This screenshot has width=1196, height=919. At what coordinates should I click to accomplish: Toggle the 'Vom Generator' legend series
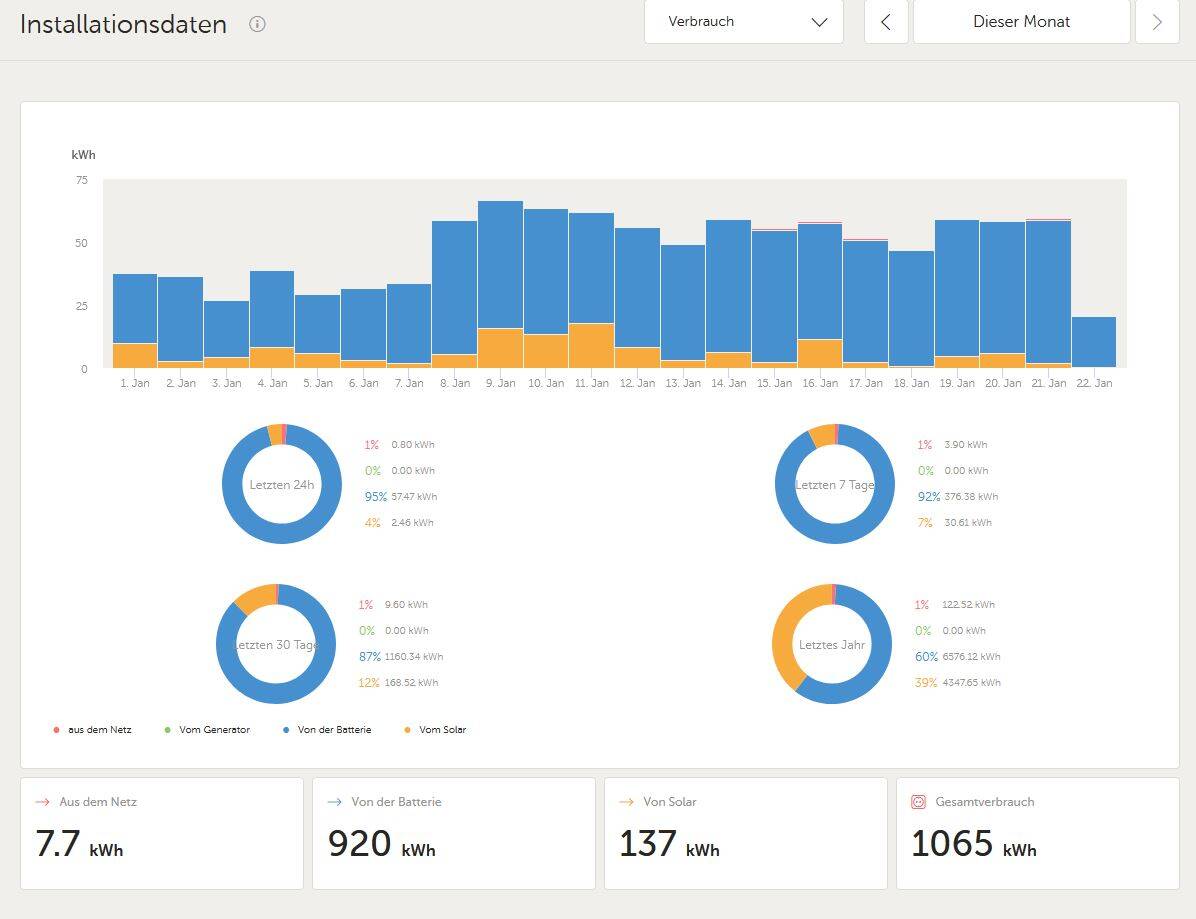pos(206,730)
